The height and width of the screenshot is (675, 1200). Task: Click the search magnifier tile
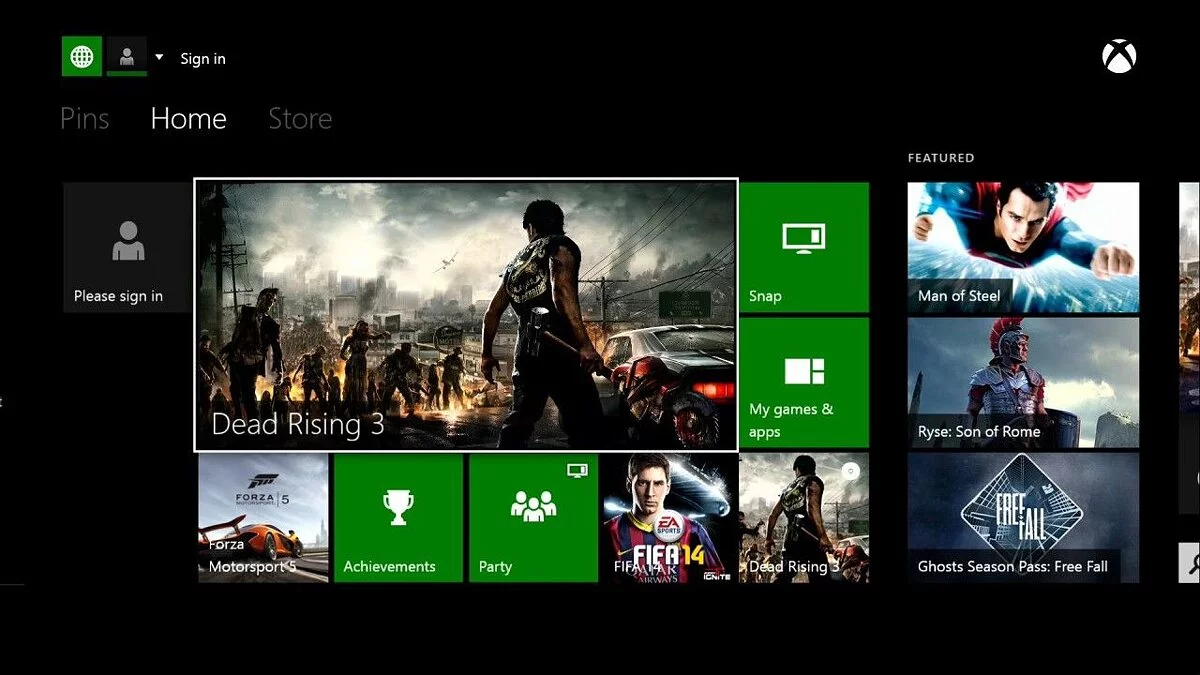(x=1189, y=562)
